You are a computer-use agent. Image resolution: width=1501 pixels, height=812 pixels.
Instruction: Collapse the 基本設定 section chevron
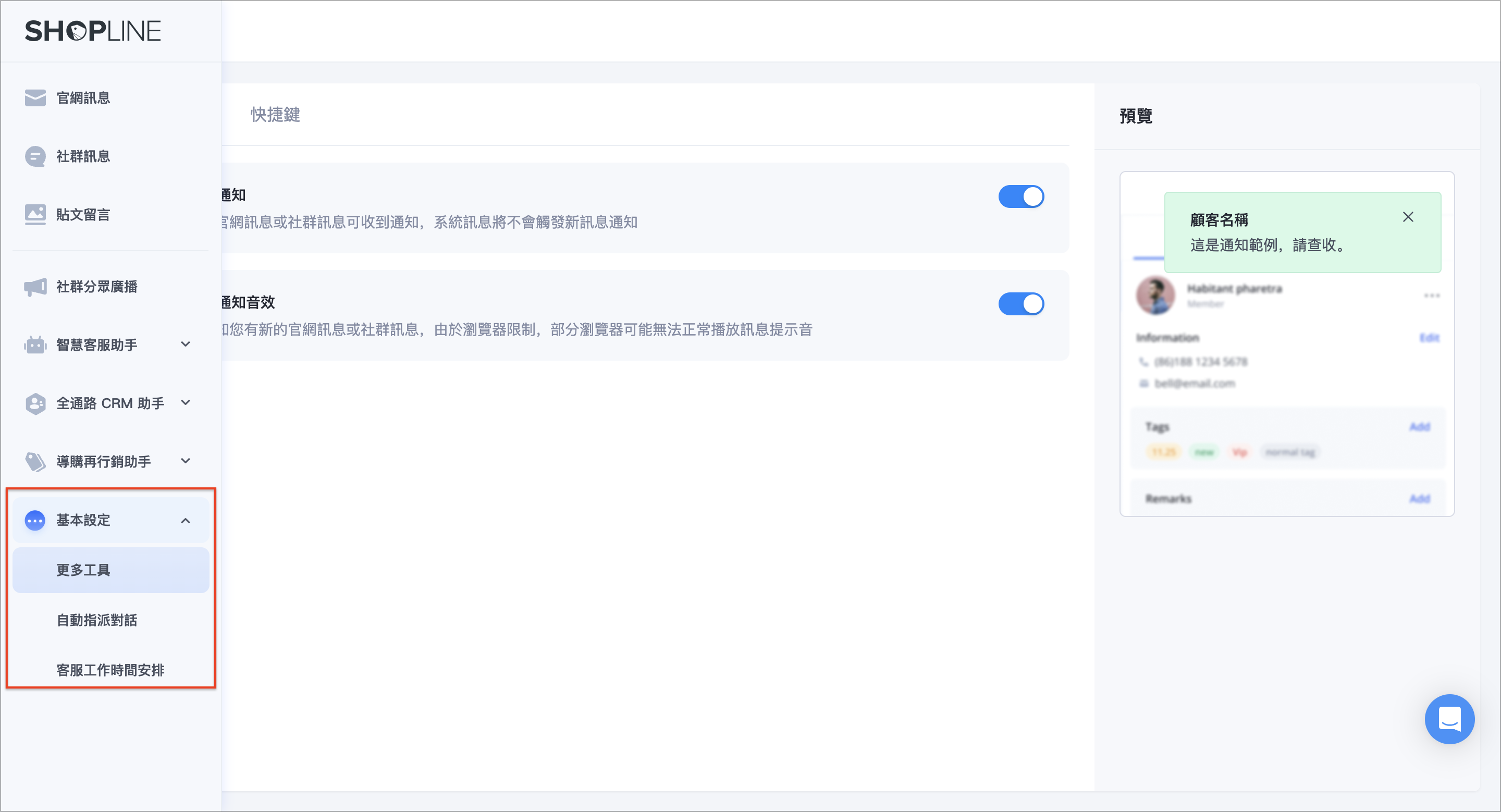[x=186, y=520]
